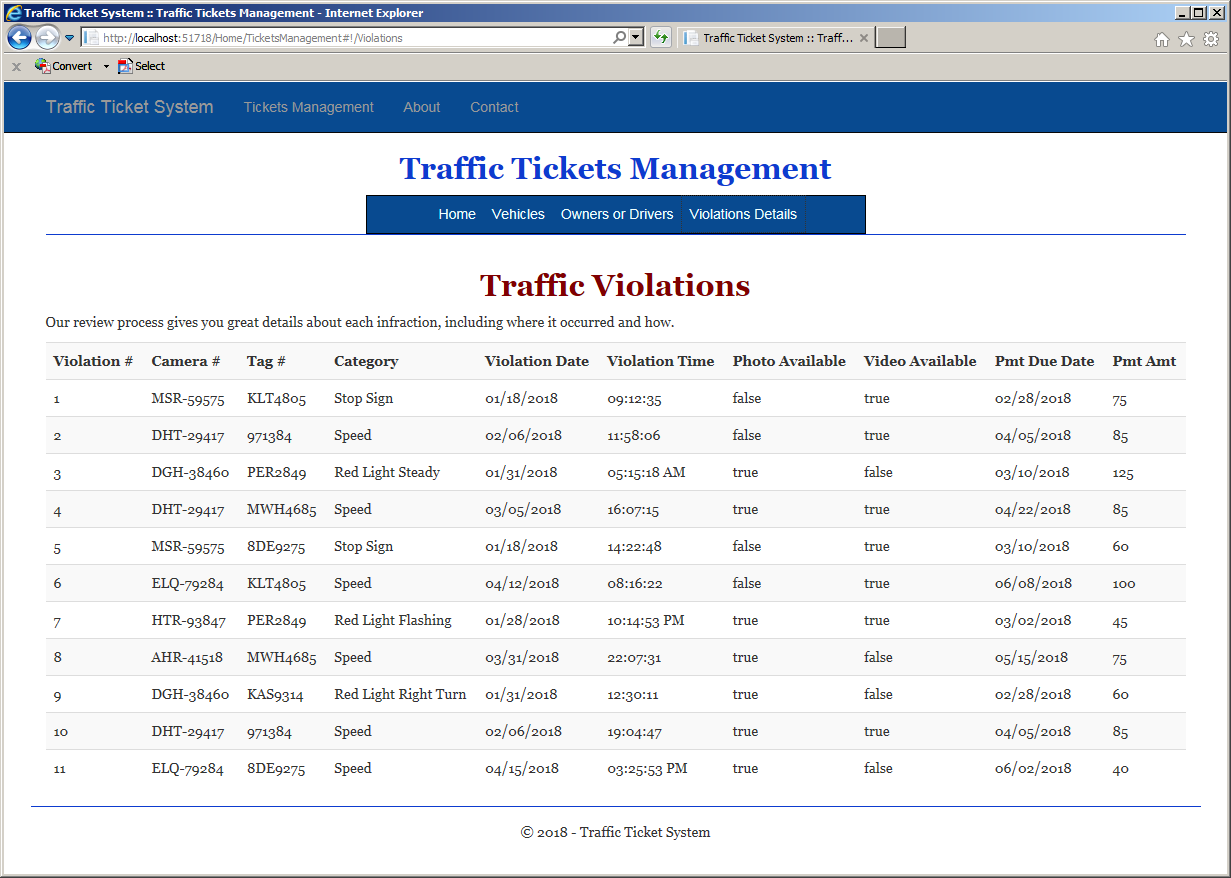Click the Pmt Amt column header
This screenshot has width=1231, height=878.
pyautogui.click(x=1144, y=361)
